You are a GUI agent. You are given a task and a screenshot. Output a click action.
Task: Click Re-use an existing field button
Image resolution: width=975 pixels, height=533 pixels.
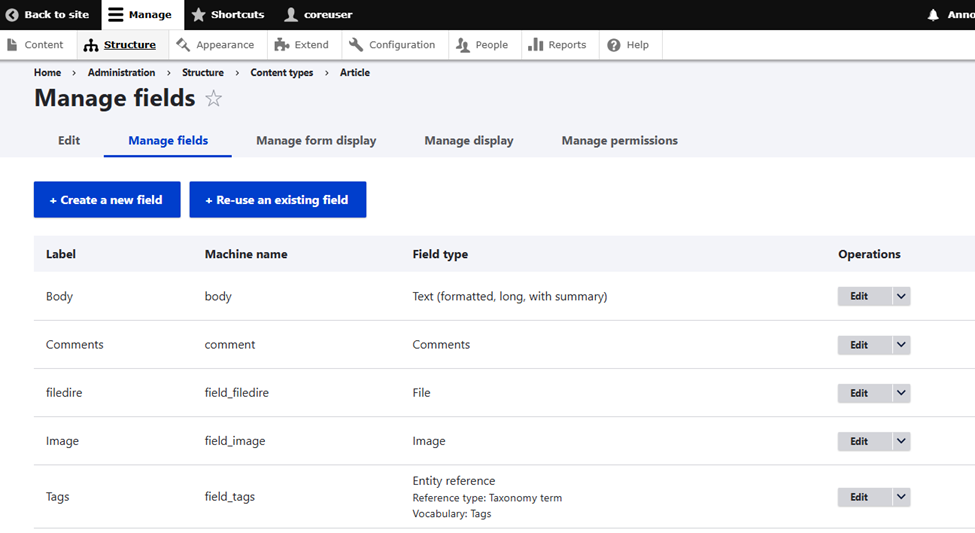click(278, 200)
